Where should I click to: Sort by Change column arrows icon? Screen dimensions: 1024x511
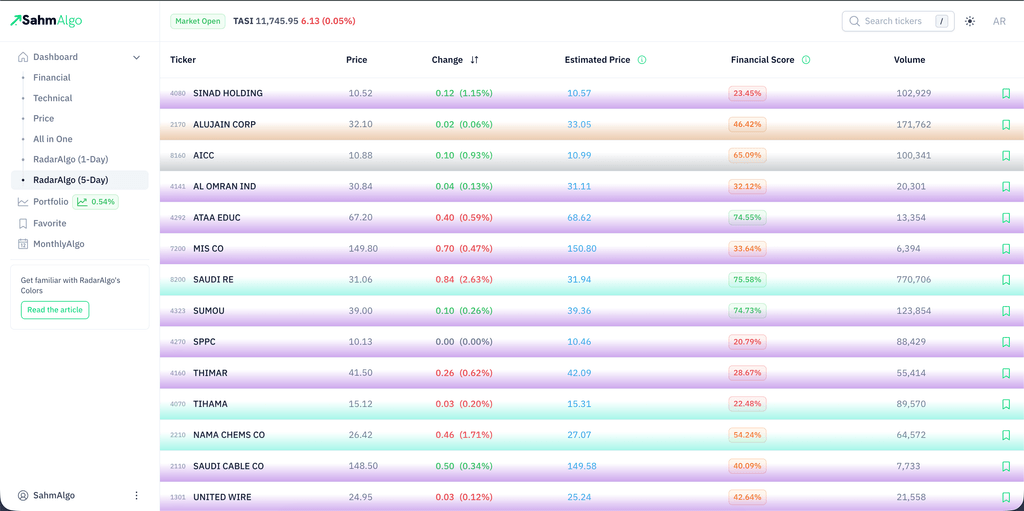(x=474, y=60)
